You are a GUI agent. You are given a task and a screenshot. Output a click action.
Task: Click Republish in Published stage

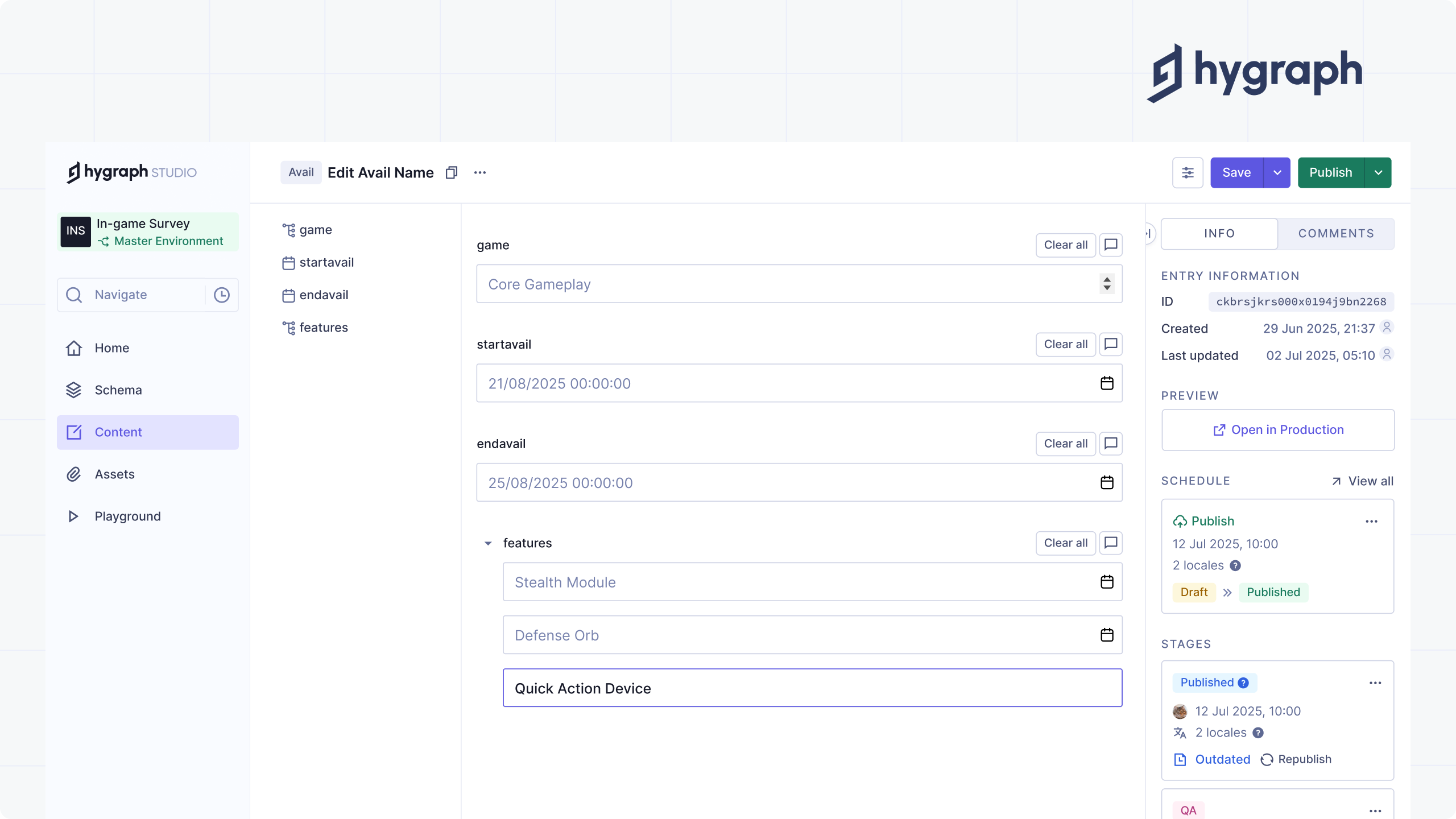click(1296, 759)
